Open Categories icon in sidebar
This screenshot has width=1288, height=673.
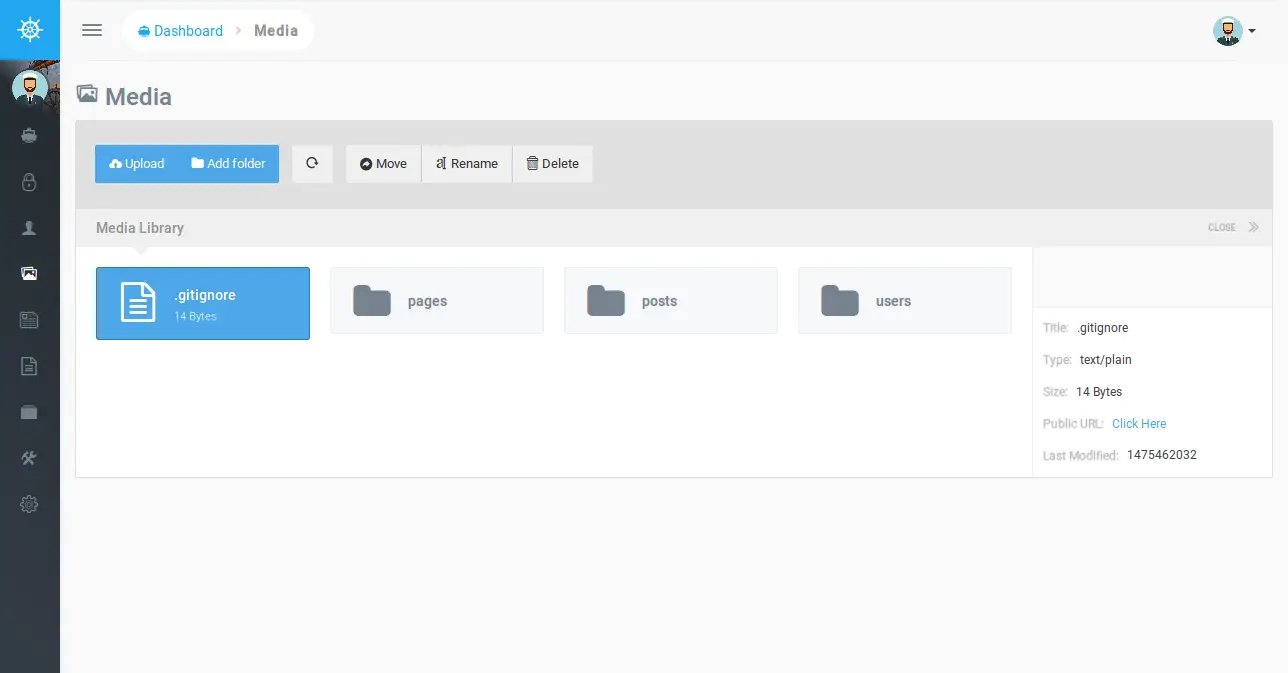[29, 412]
